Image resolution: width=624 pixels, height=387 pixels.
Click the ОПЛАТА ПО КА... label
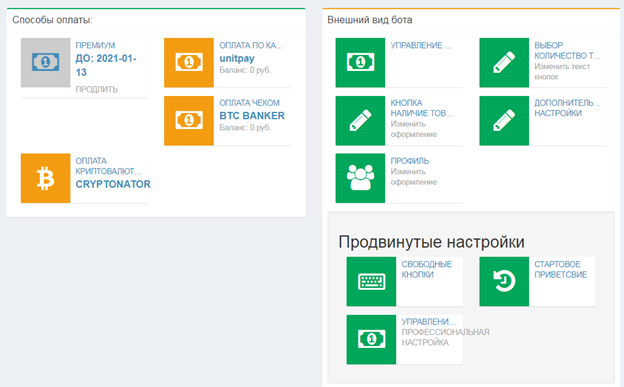point(251,45)
